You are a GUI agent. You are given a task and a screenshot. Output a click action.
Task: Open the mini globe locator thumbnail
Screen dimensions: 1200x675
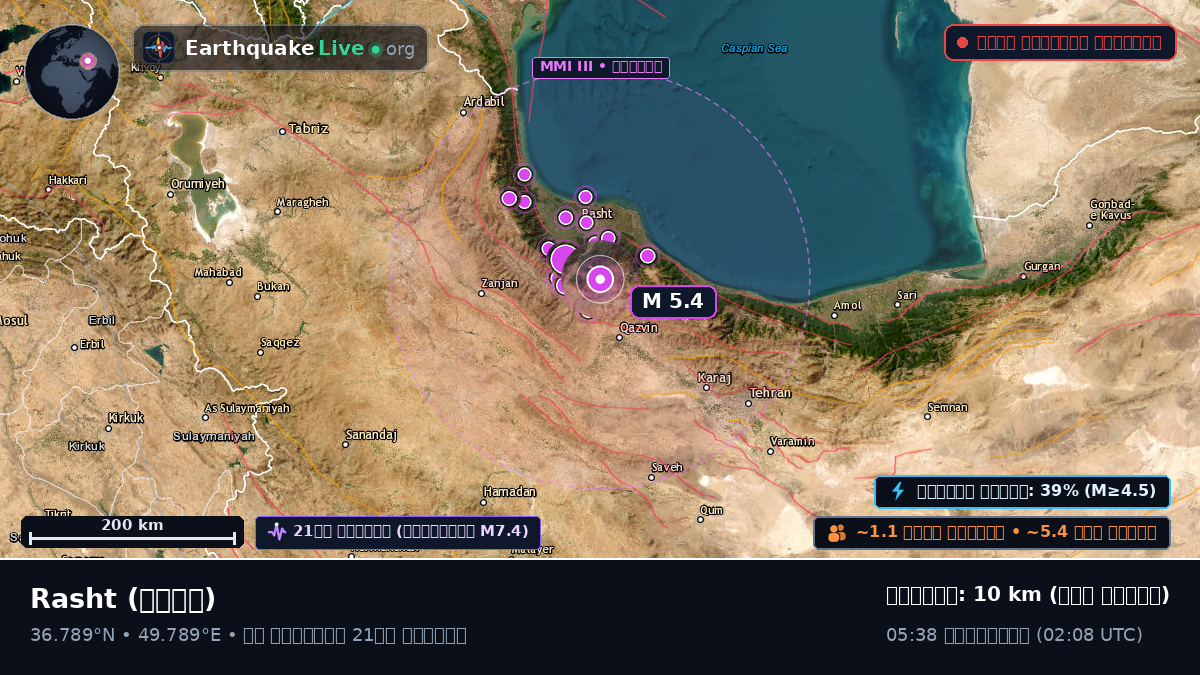72,72
